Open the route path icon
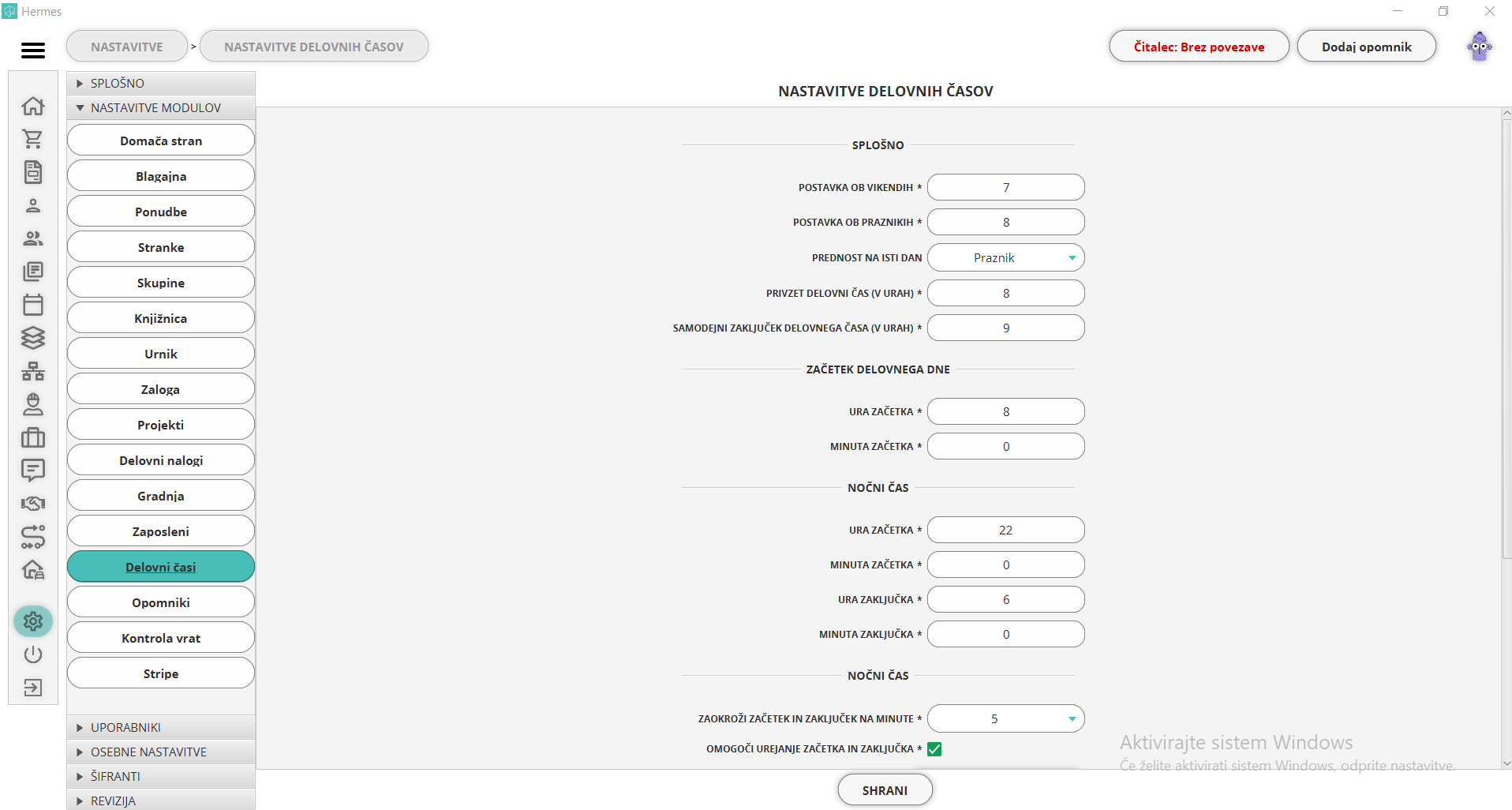The image size is (1512, 810). click(x=33, y=537)
